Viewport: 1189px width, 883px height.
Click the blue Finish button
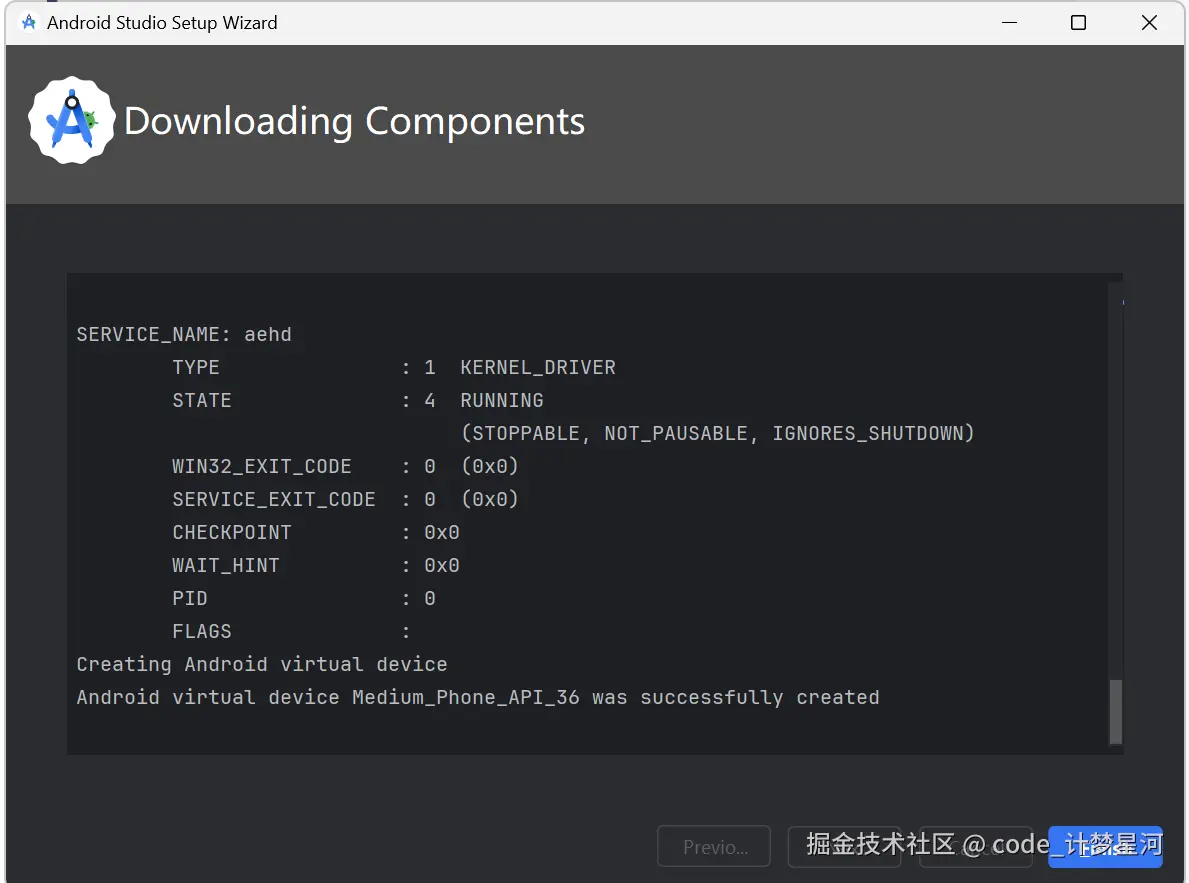(1105, 846)
